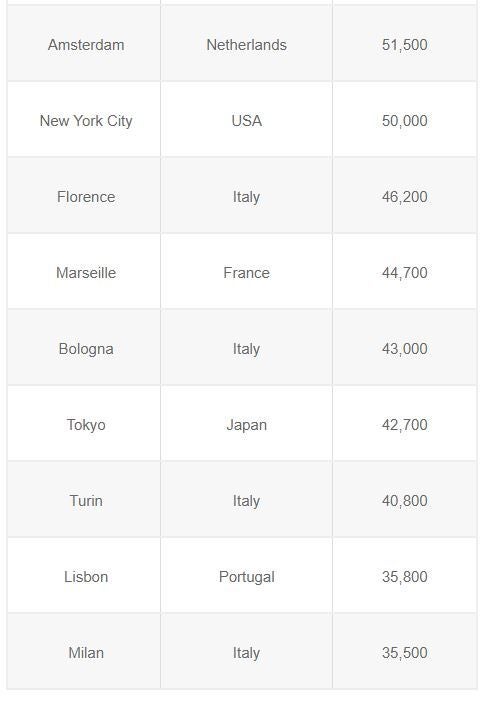Click the 51,500 value cell
The width and height of the screenshot is (490, 706).
pyautogui.click(x=405, y=44)
